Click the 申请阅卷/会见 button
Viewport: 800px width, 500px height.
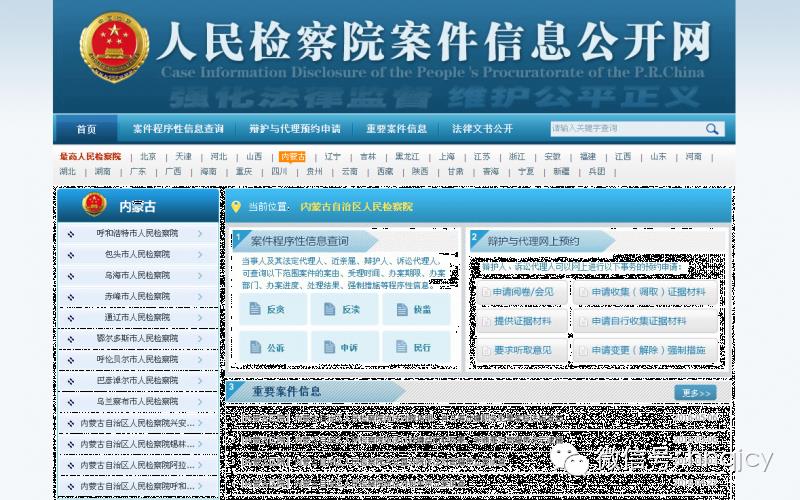pyautogui.click(x=523, y=292)
